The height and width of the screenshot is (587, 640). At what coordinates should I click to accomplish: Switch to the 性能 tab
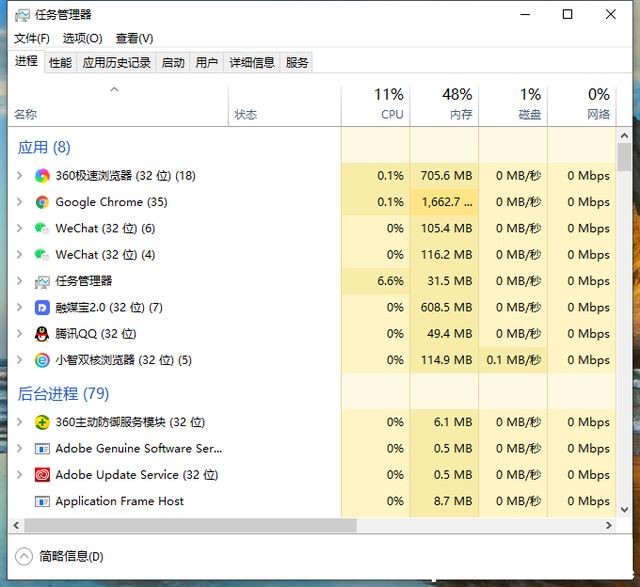coord(60,62)
